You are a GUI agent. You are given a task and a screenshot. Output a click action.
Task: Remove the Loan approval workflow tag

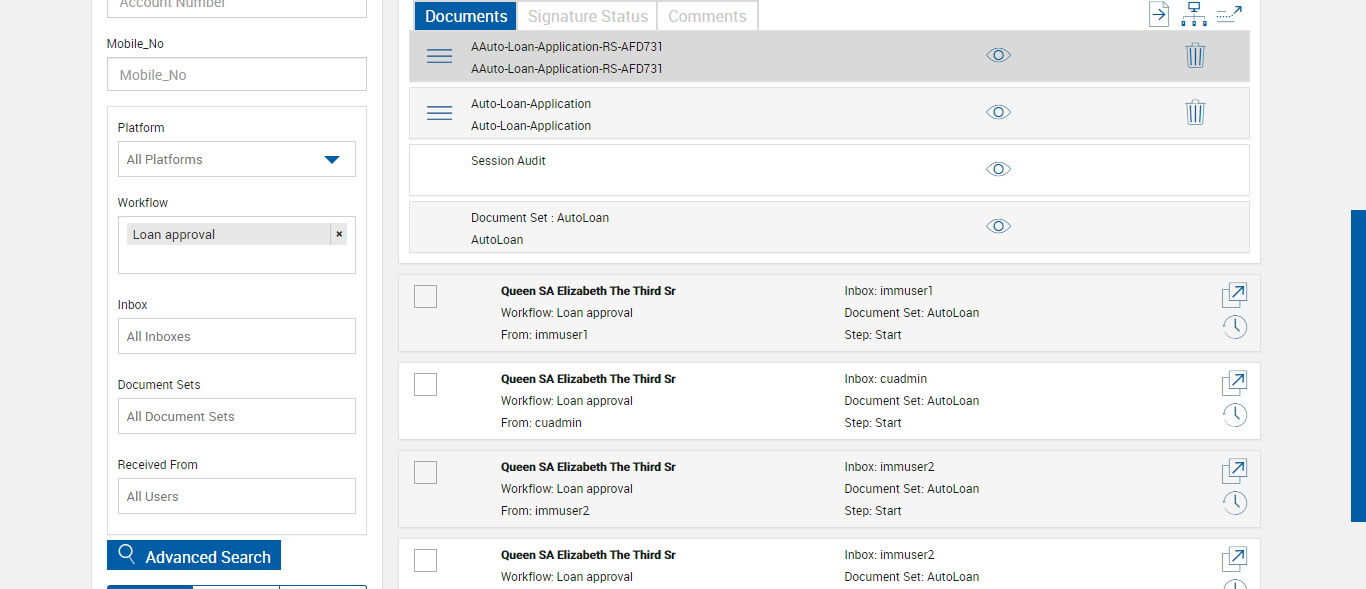click(339, 234)
